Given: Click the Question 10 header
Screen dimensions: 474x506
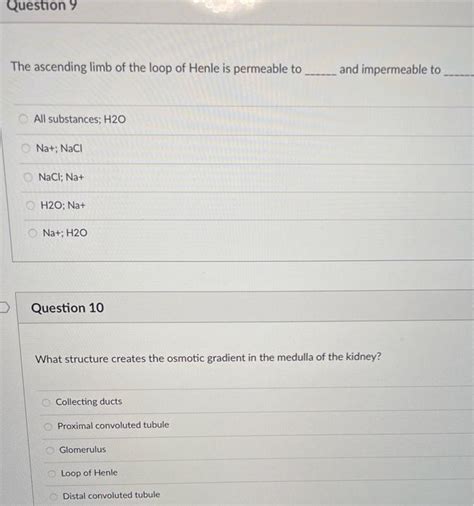Looking at the screenshot, I should tap(67, 308).
